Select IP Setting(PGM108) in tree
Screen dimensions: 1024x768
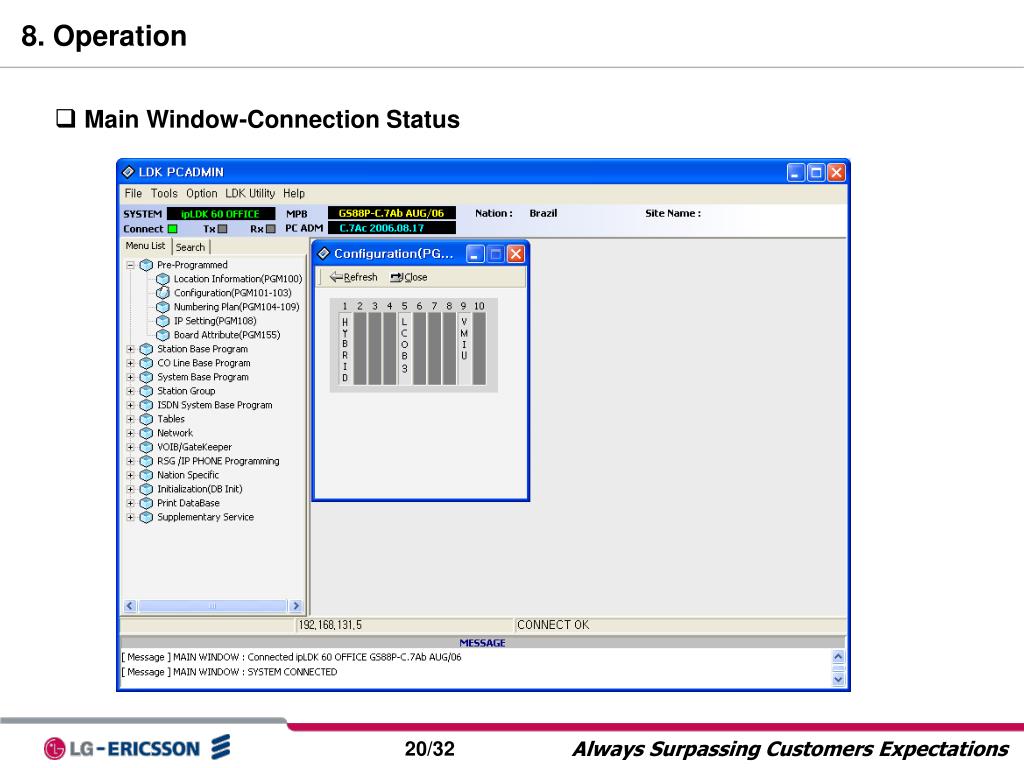click(x=215, y=321)
